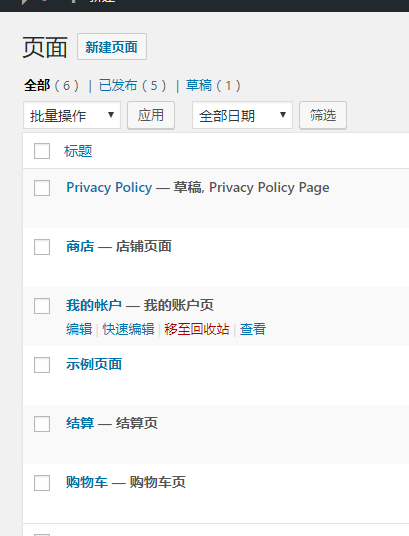Screen dimensions: 409x536
Task: Tick the 我的帐户 row checkbox
Action: pos(42,306)
